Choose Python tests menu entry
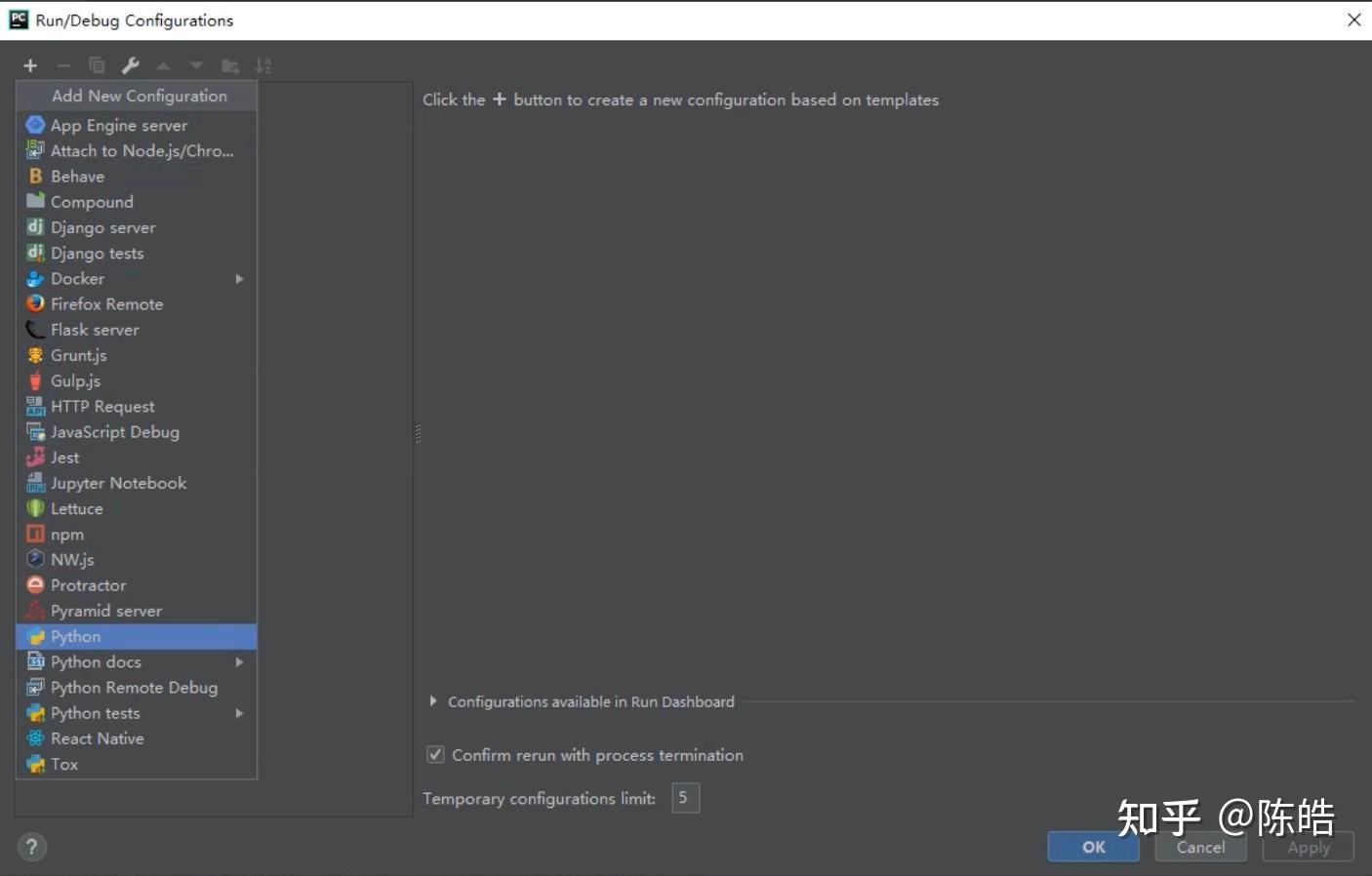This screenshot has width=1372, height=876. coord(137,713)
